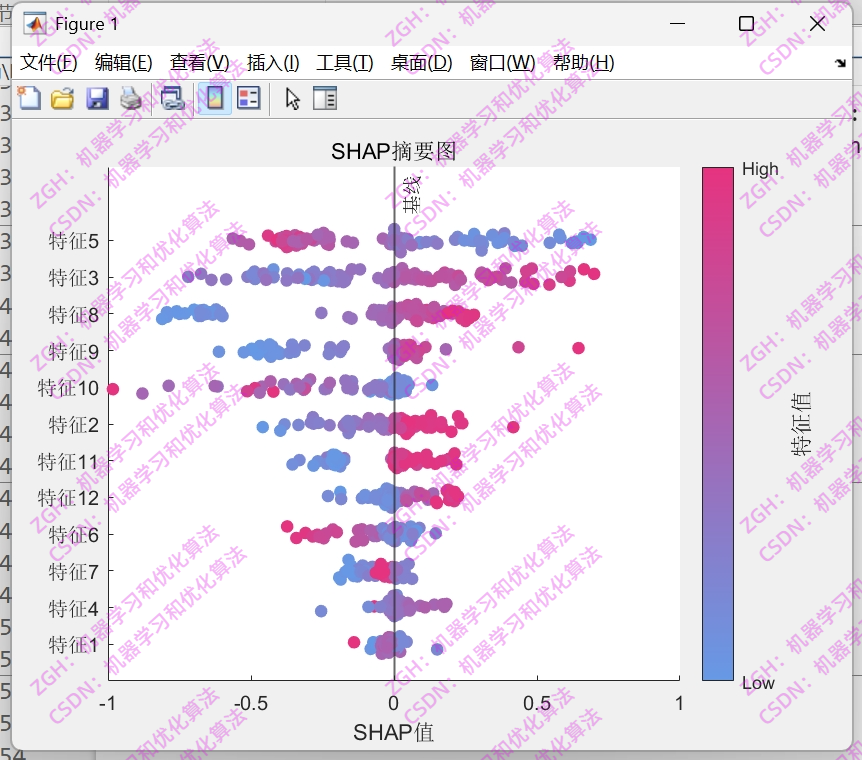862x760 pixels.
Task: Click the MATLAB icon in the title bar
Action: pyautogui.click(x=32, y=22)
